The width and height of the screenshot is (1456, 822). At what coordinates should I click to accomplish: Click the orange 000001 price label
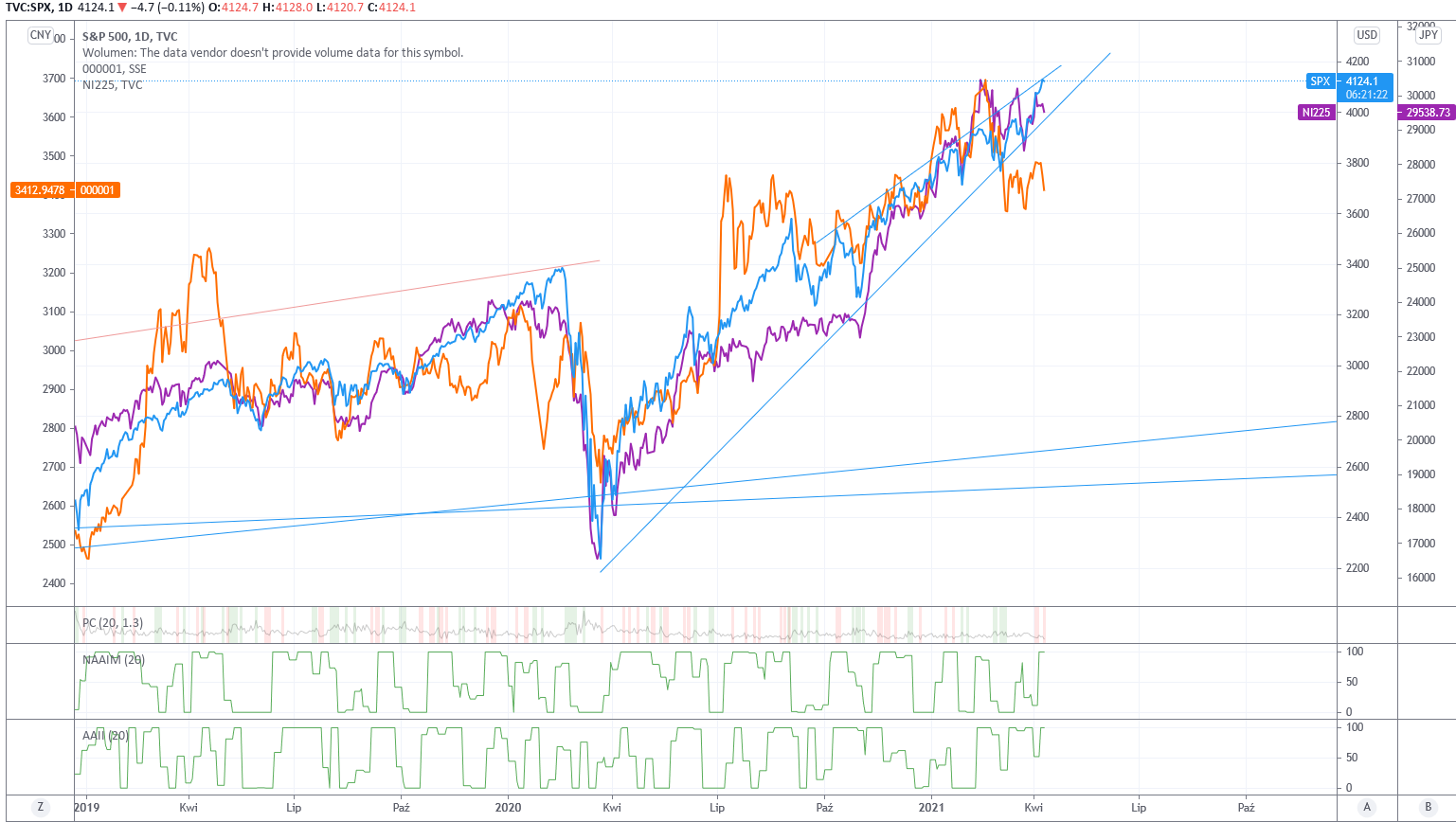[x=97, y=190]
